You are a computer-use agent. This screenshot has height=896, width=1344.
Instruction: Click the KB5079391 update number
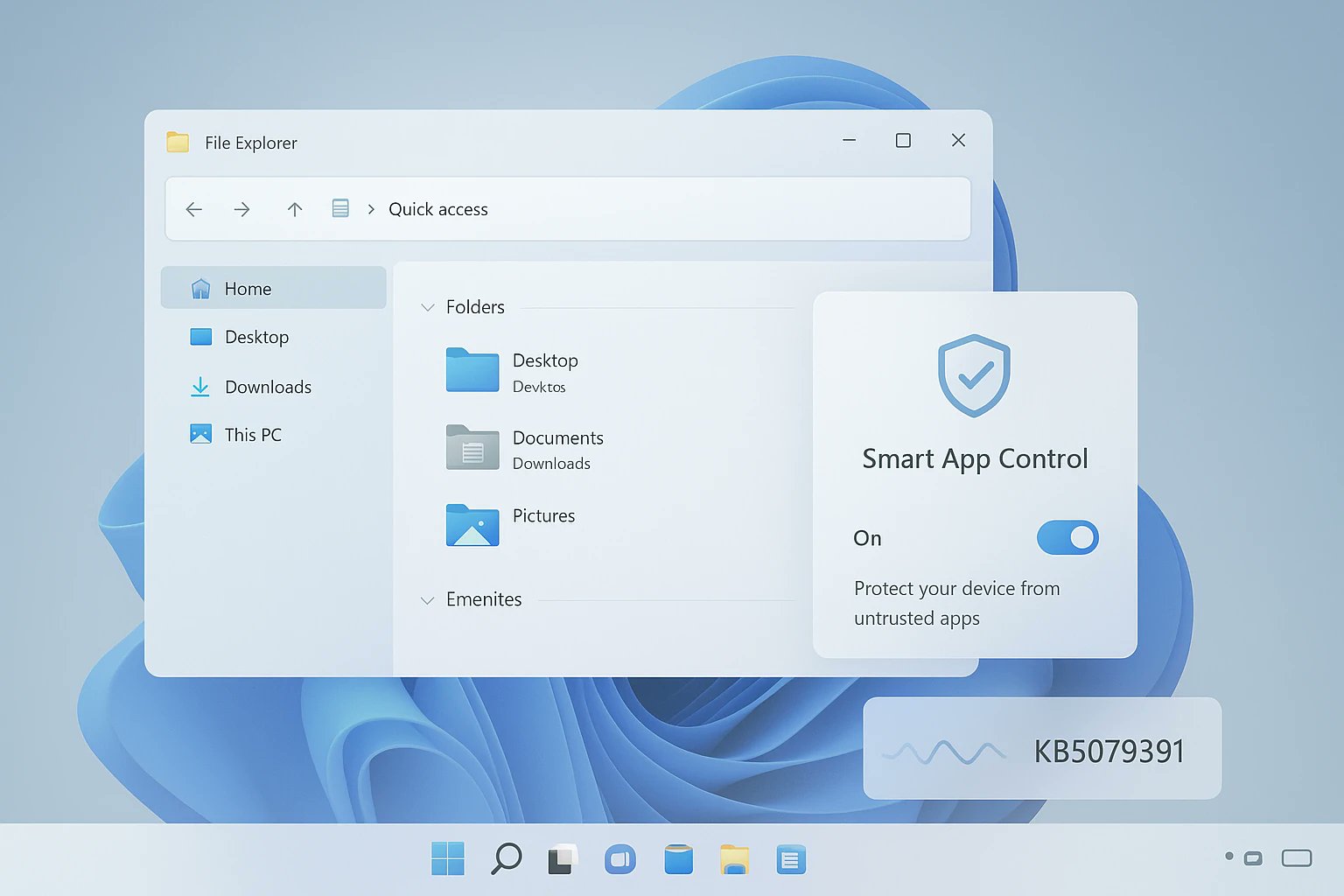(1109, 752)
